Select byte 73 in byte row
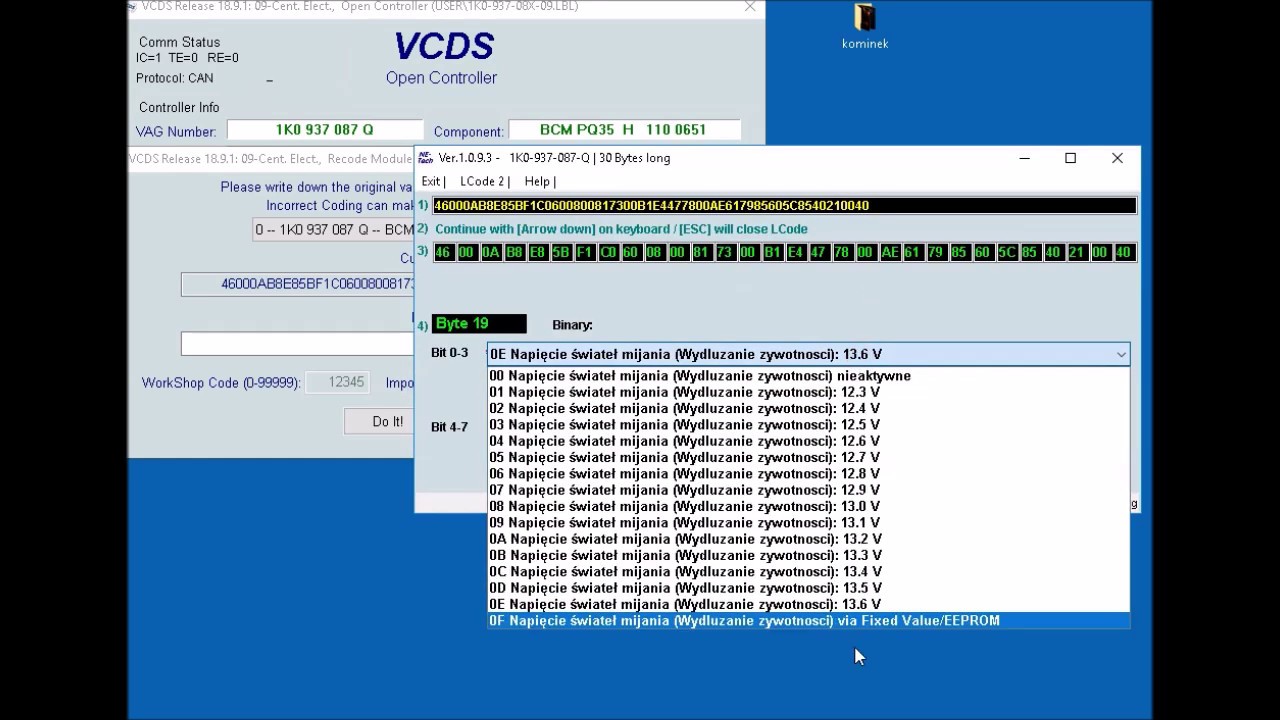The width and height of the screenshot is (1280, 720). pos(725,253)
